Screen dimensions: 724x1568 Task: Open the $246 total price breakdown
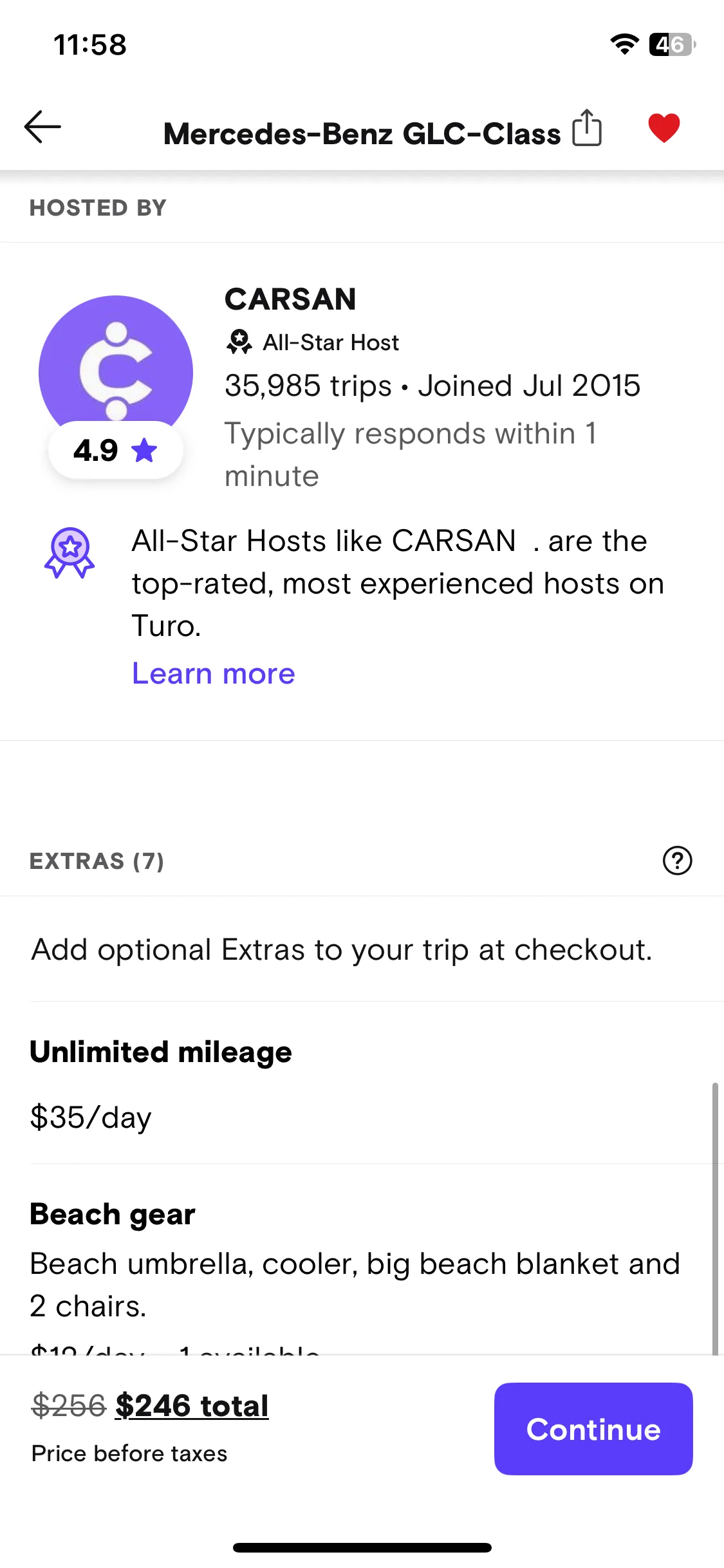coord(192,1405)
